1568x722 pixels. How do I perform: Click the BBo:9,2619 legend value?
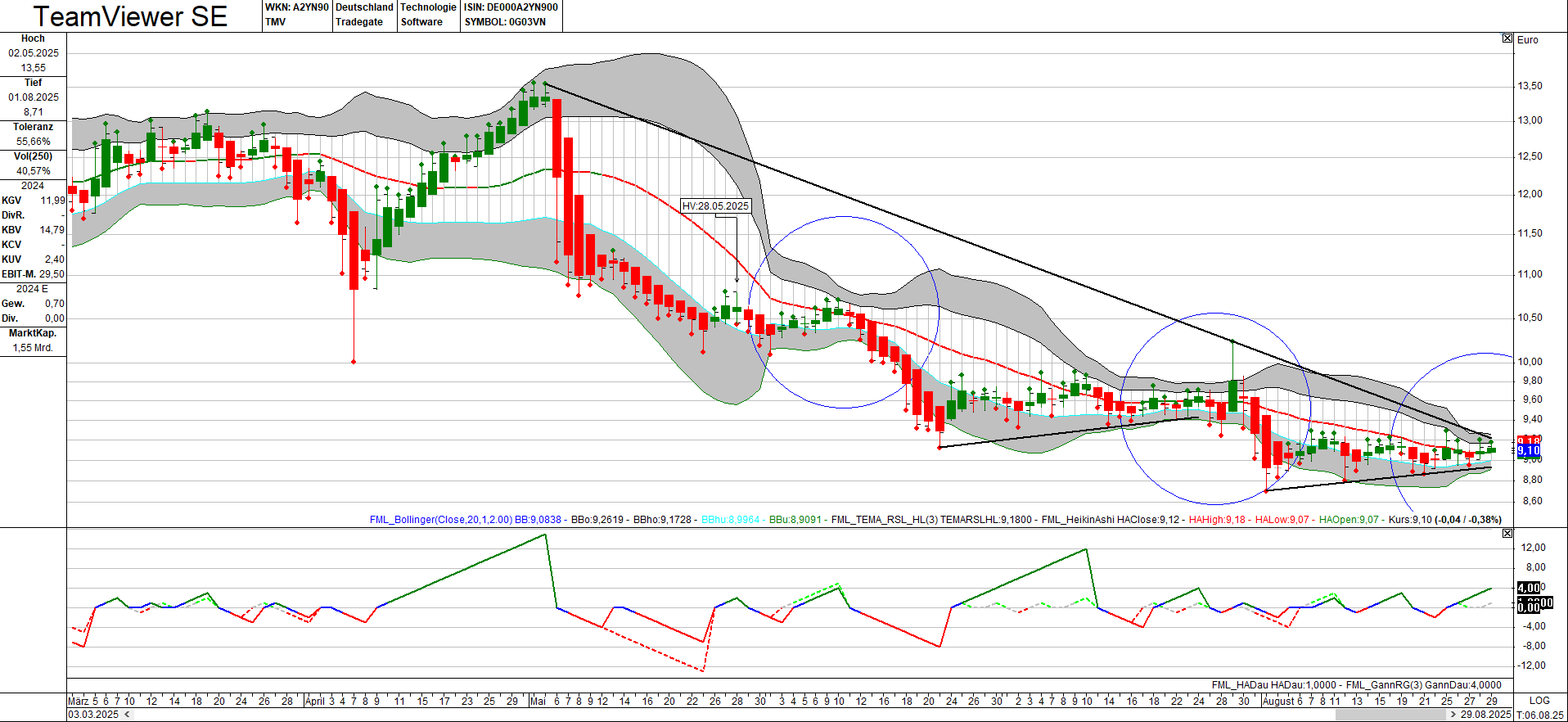(597, 520)
